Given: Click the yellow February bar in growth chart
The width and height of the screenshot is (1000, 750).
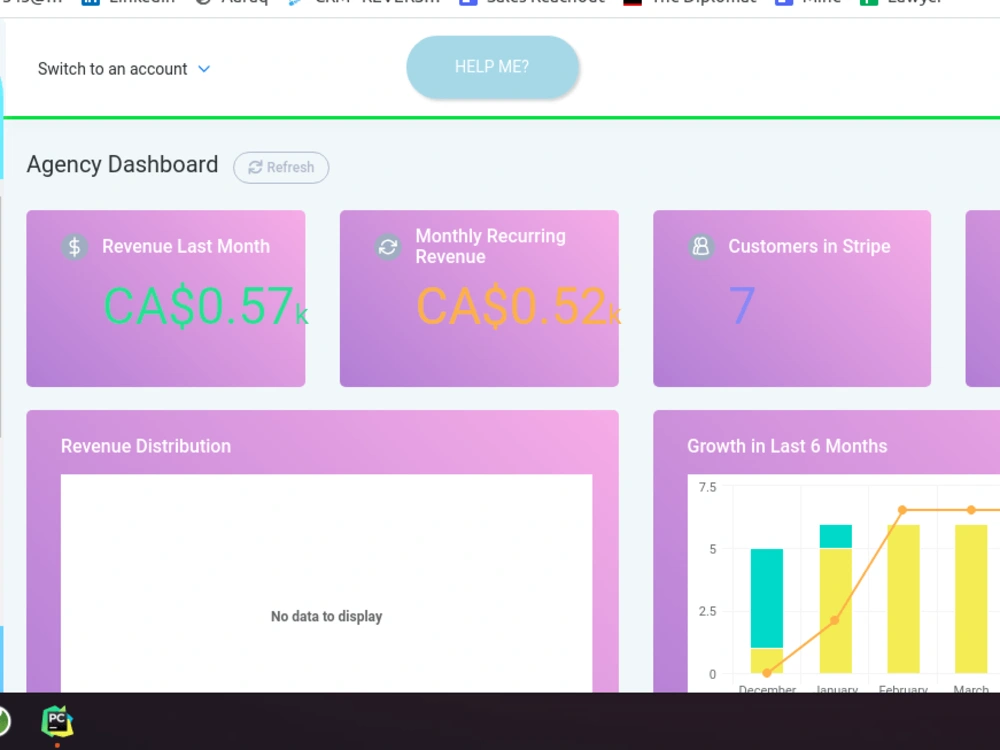Looking at the screenshot, I should point(903,599).
